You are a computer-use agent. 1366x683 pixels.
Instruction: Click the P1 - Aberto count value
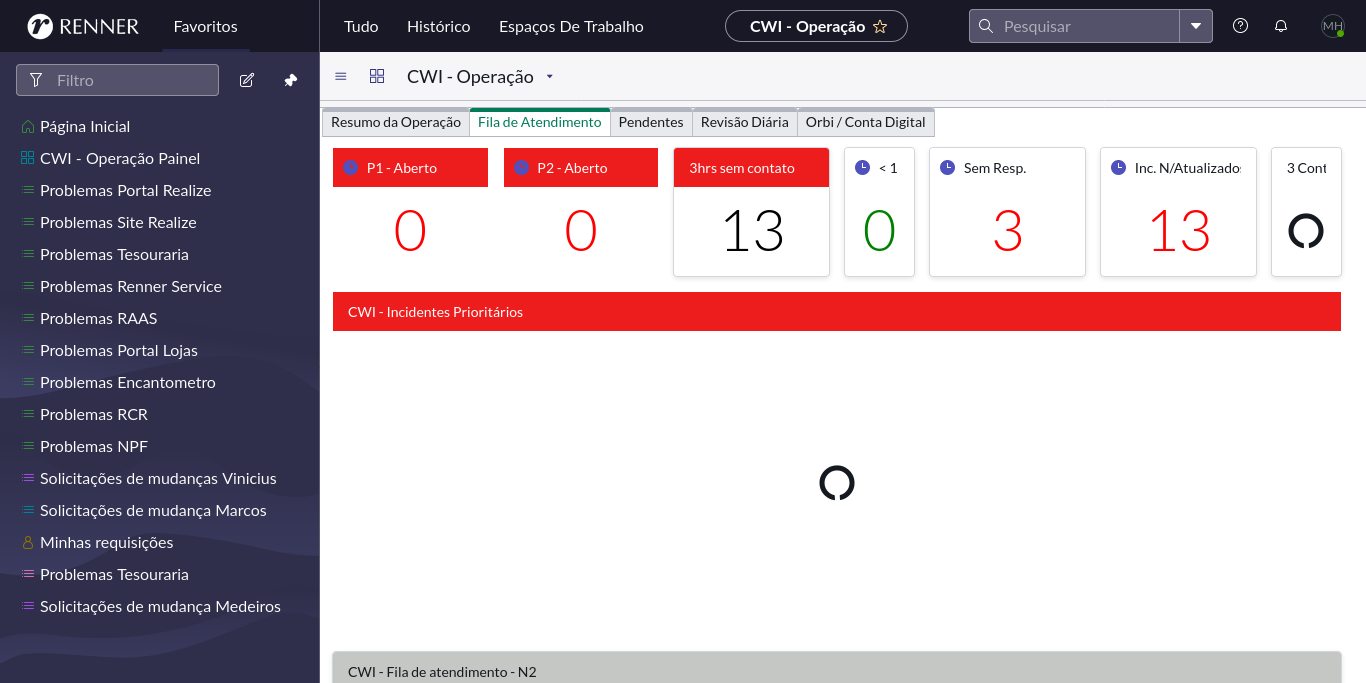tap(410, 231)
